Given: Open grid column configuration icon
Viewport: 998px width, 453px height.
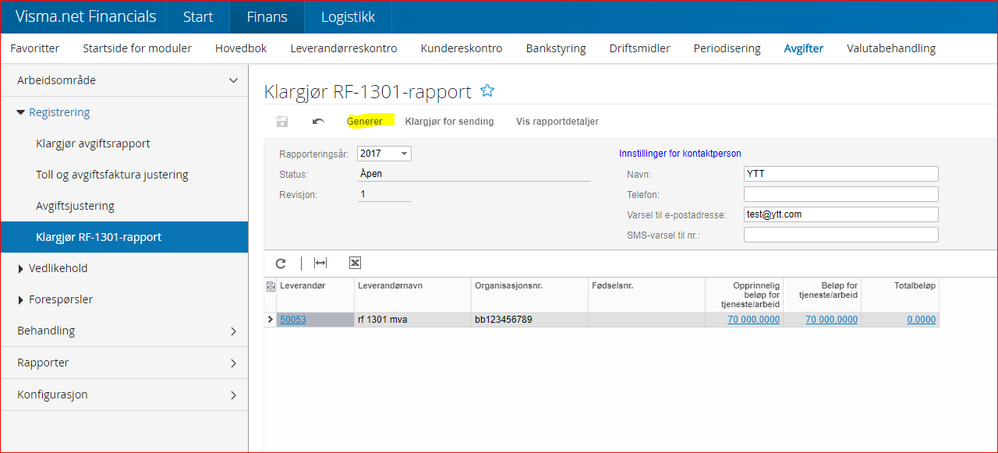Looking at the screenshot, I should 270,286.
